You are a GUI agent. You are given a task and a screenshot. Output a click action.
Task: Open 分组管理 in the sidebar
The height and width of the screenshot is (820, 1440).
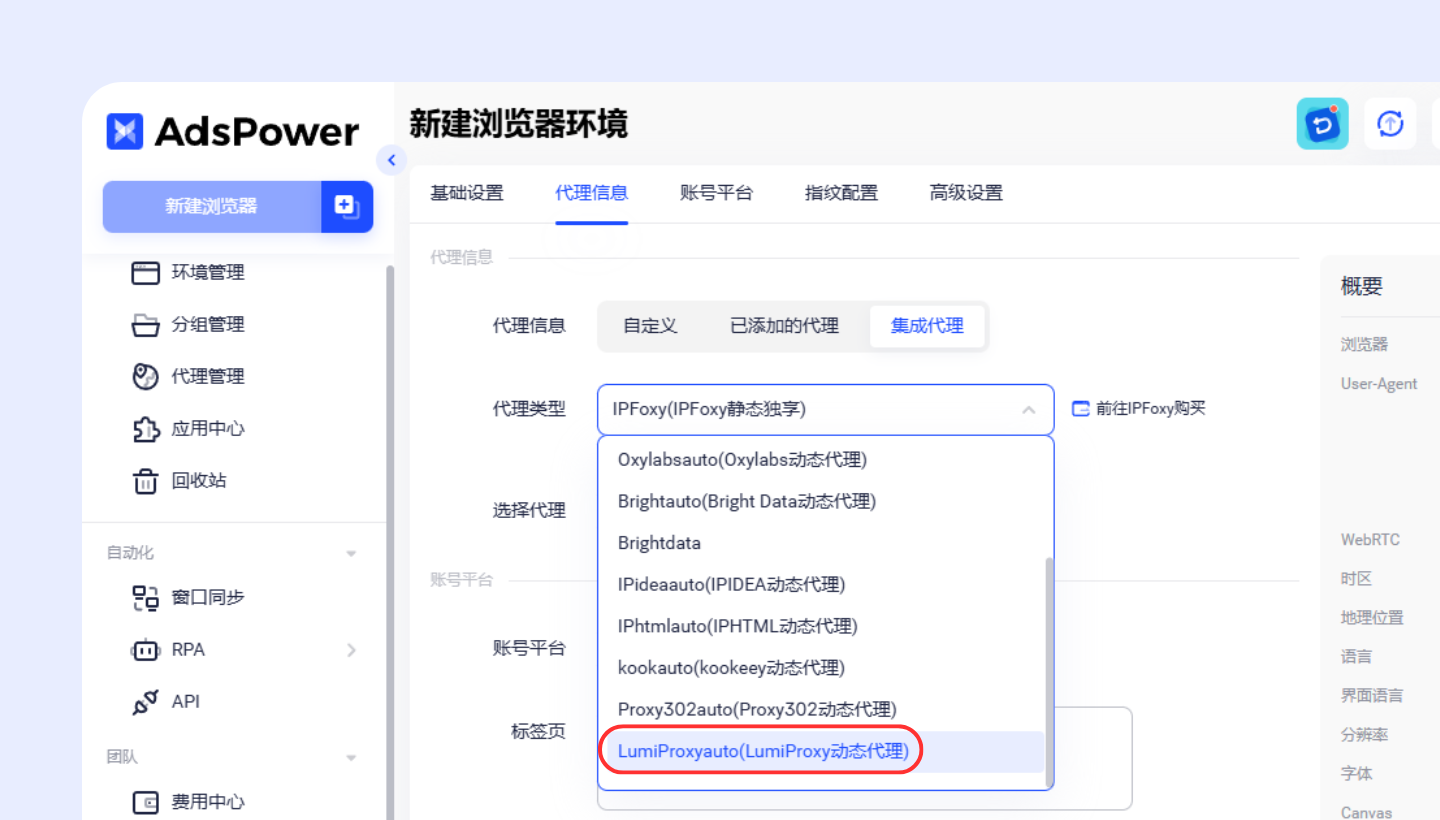coord(208,324)
